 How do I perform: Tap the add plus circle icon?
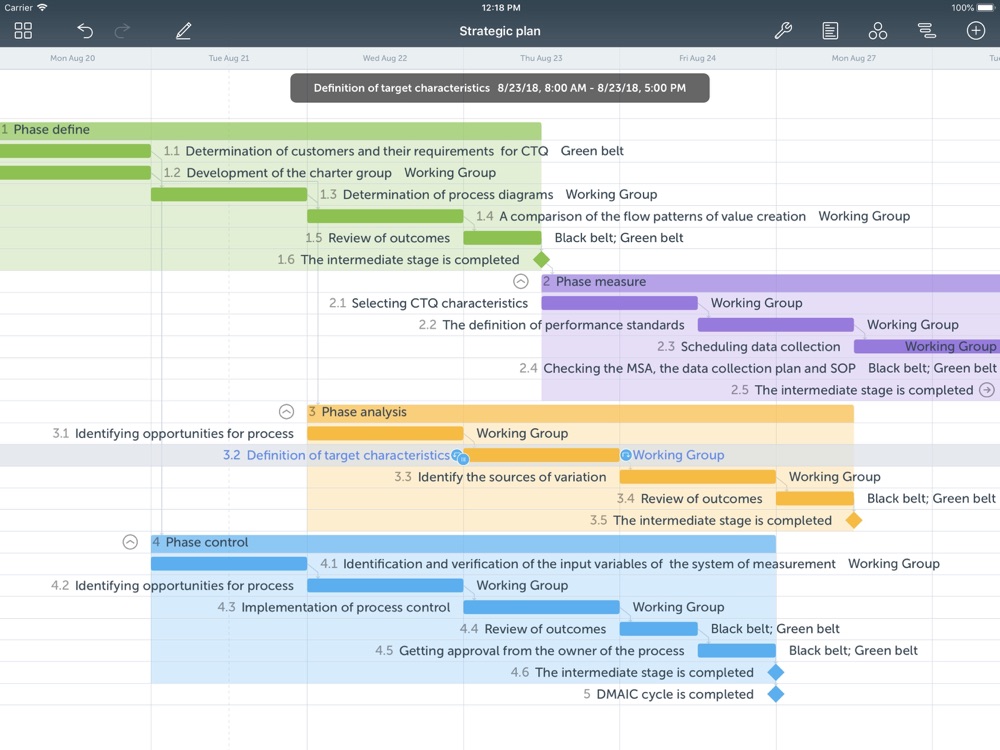(975, 31)
